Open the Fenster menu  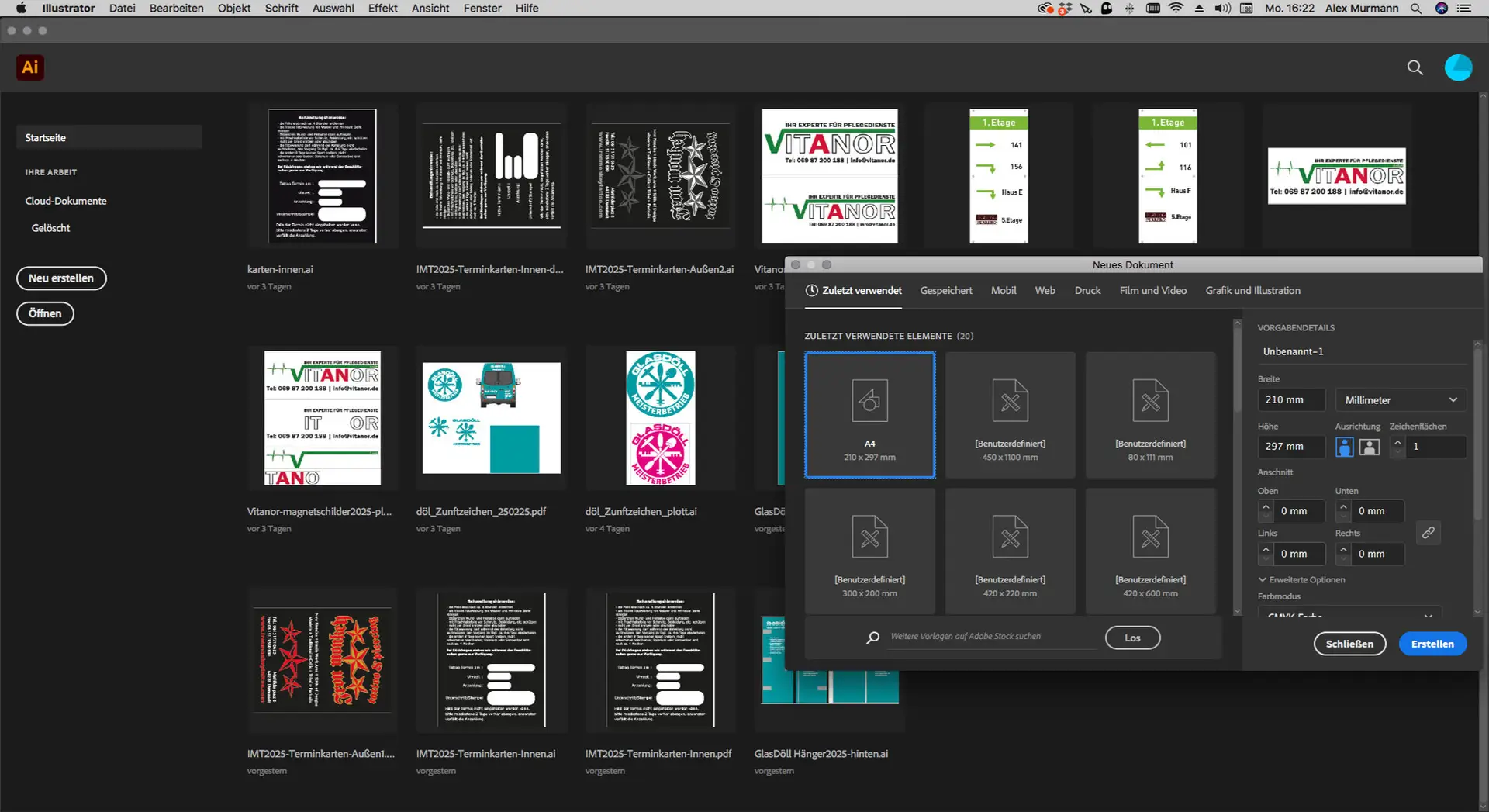(482, 9)
